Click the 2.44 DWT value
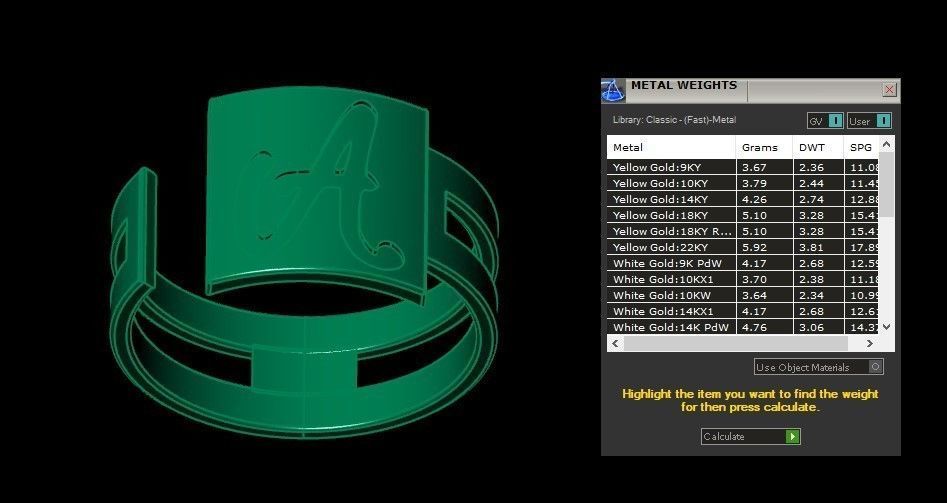Viewport: 947px width, 503px height. (x=811, y=183)
